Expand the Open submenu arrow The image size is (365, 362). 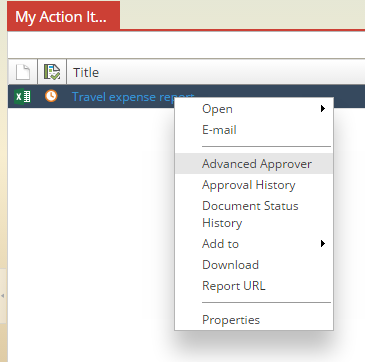coord(322,109)
